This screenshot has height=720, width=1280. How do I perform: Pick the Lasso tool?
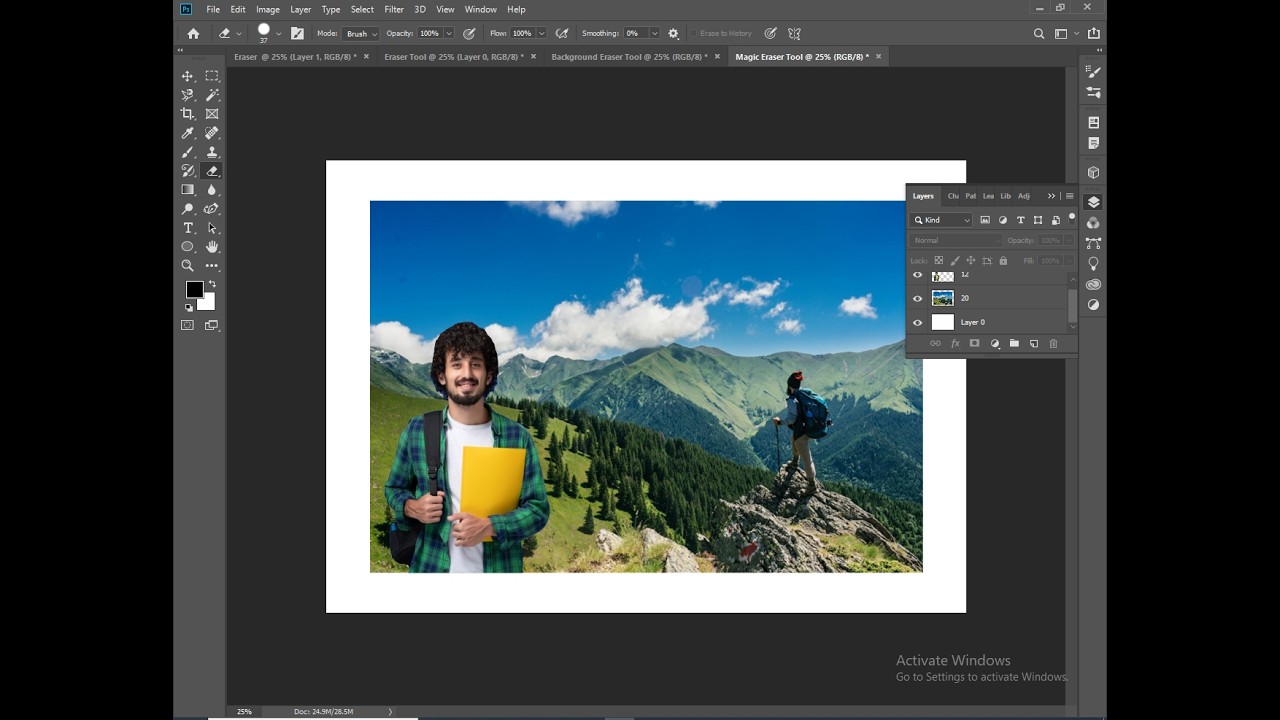[187, 95]
